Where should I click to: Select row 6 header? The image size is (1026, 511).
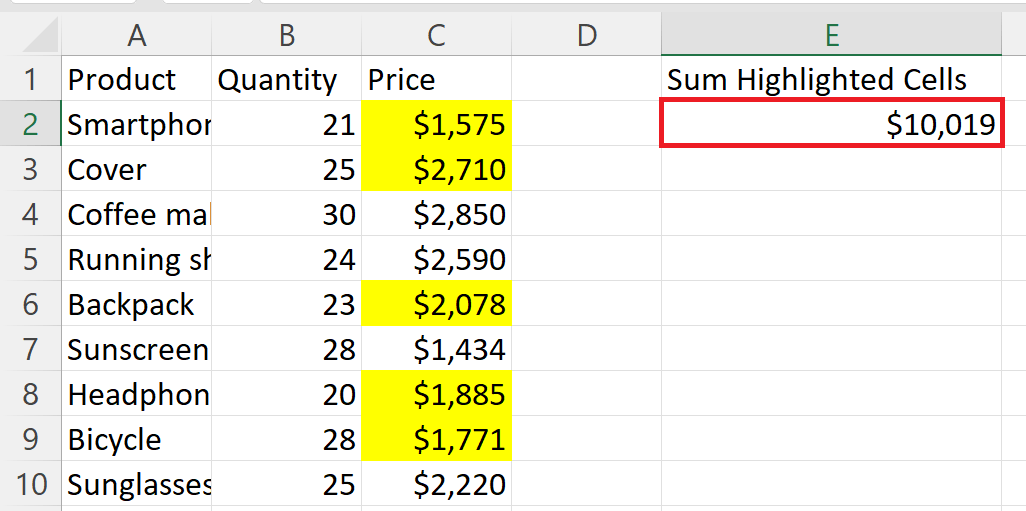click(30, 304)
